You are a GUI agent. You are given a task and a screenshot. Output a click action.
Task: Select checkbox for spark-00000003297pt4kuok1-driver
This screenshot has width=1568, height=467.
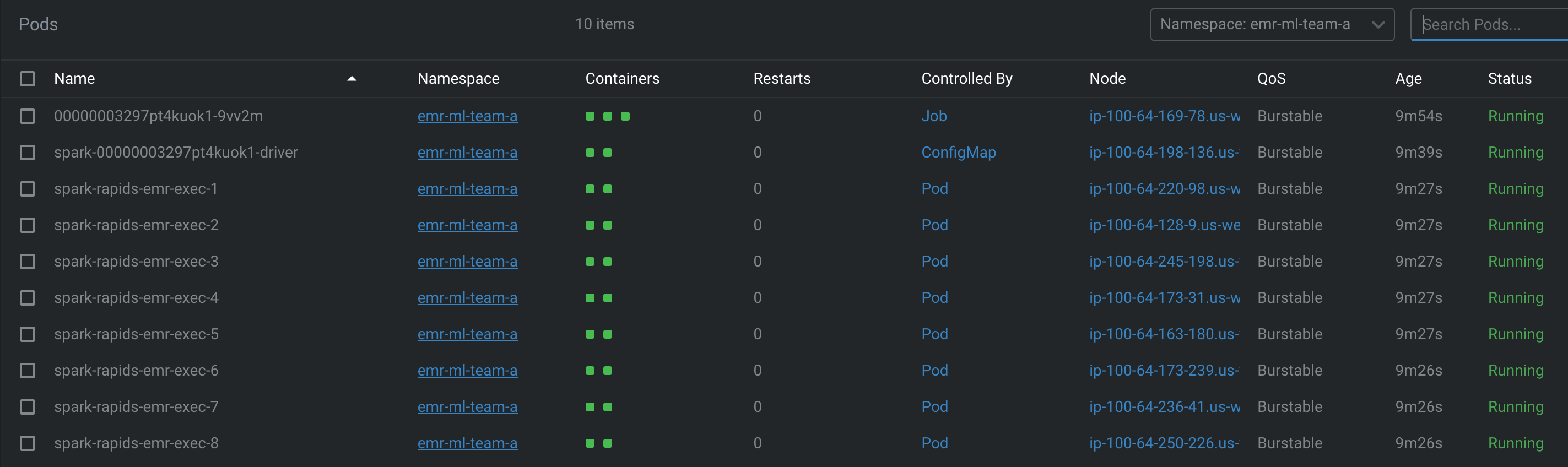[x=28, y=153]
